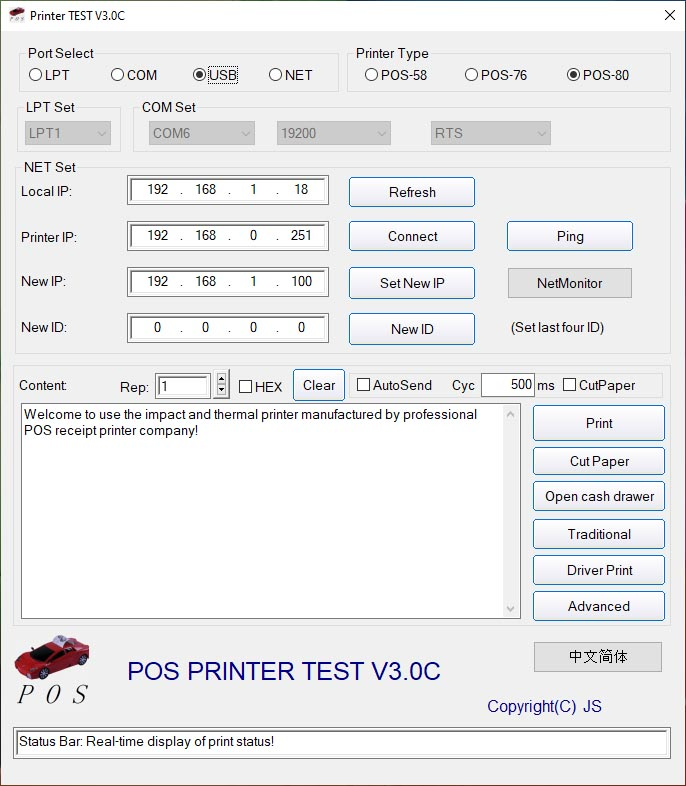Open the LPT1 dropdown
The height and width of the screenshot is (786, 686).
68,133
